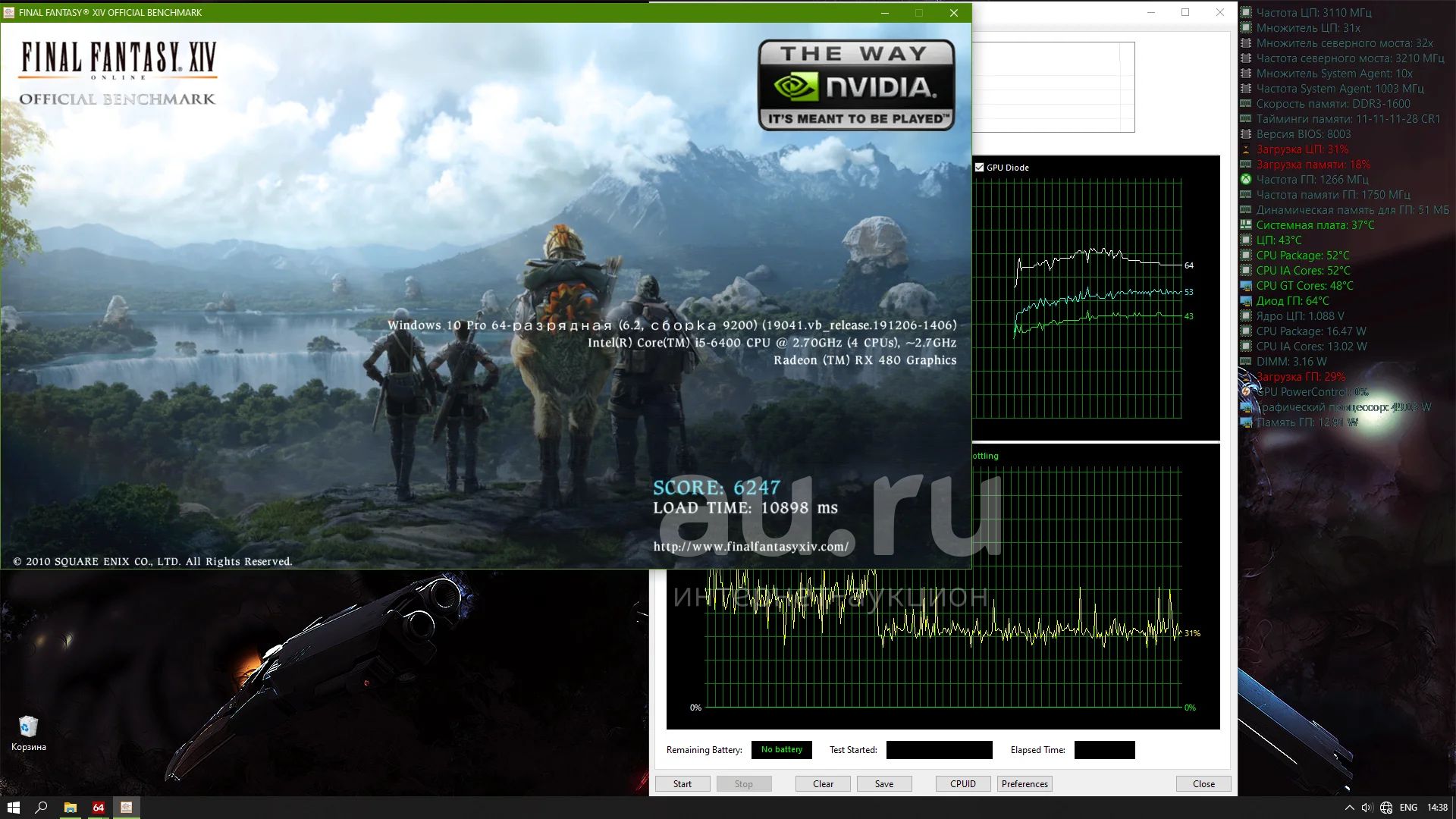Click the Radeon RX 480 Graphics text
This screenshot has height=819, width=1456.
[x=864, y=360]
